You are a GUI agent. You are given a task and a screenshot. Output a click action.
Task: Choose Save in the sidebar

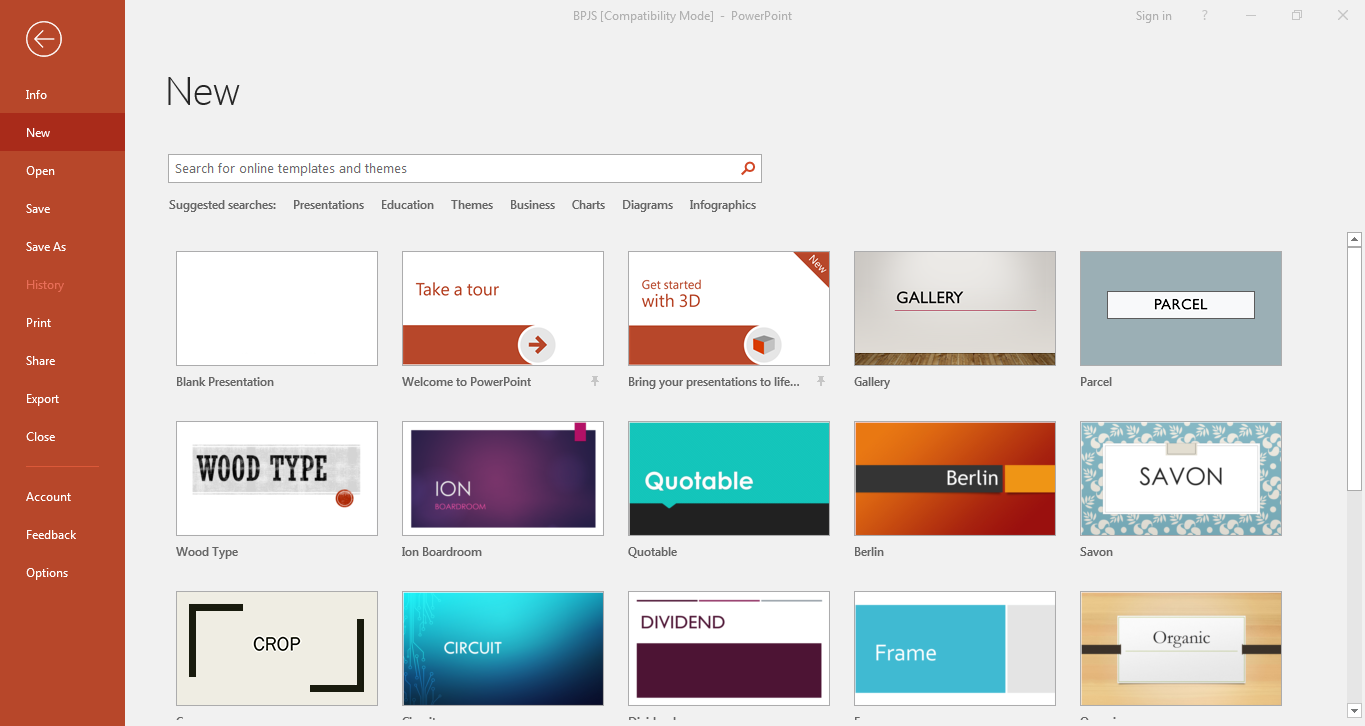coord(62,209)
